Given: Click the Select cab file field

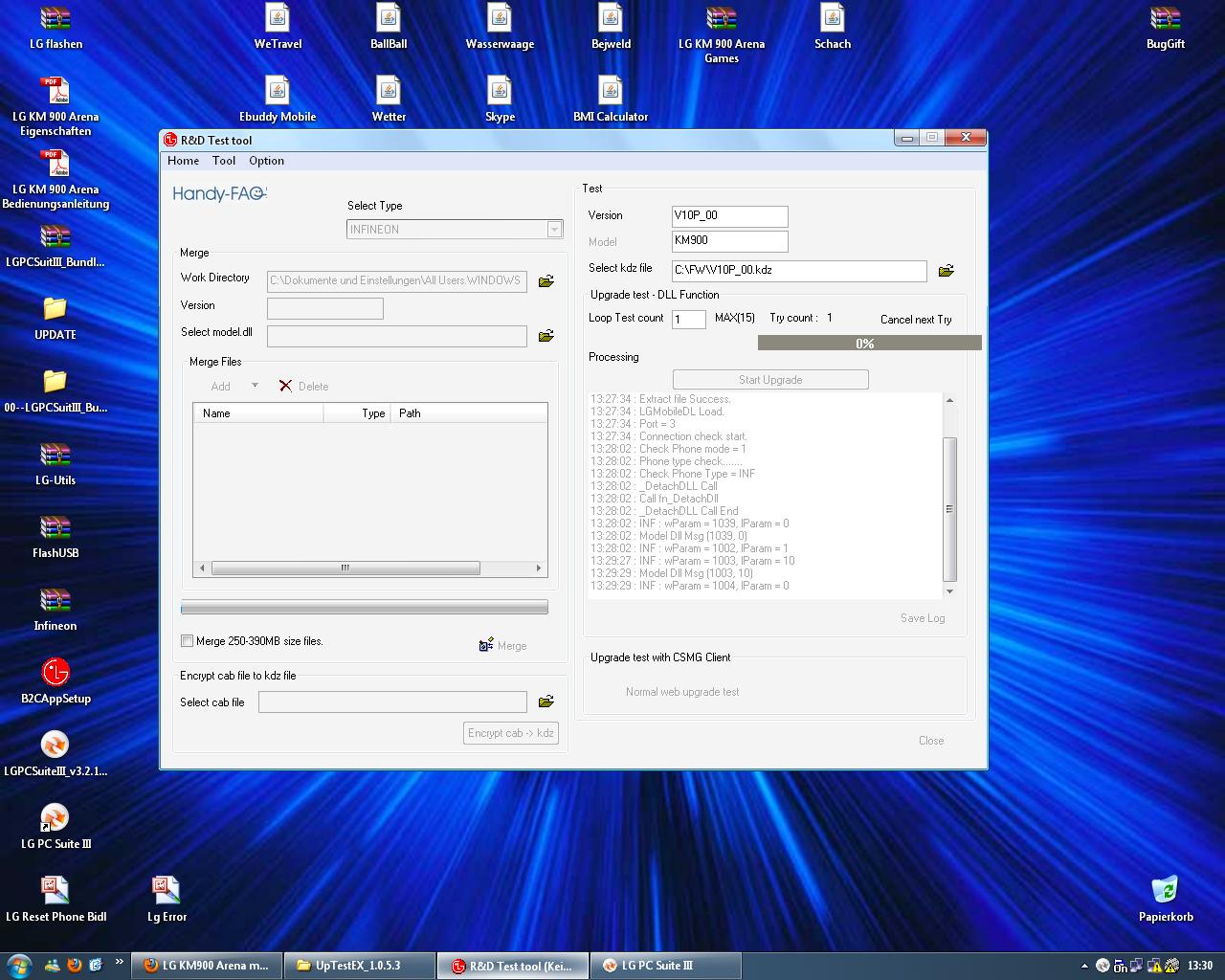Looking at the screenshot, I should point(392,702).
